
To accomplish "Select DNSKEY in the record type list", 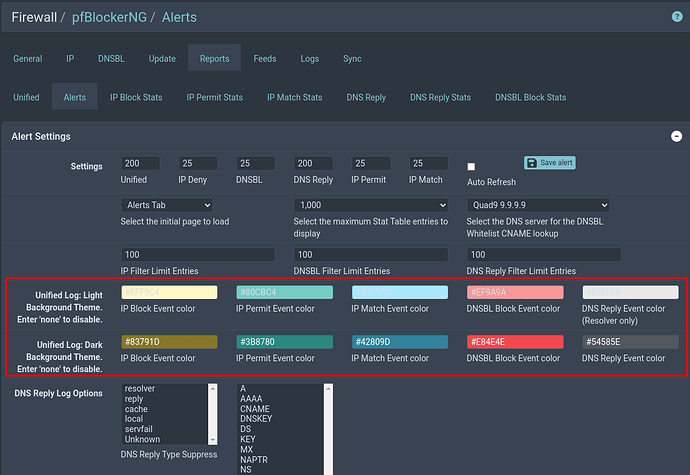I will 280,419.
